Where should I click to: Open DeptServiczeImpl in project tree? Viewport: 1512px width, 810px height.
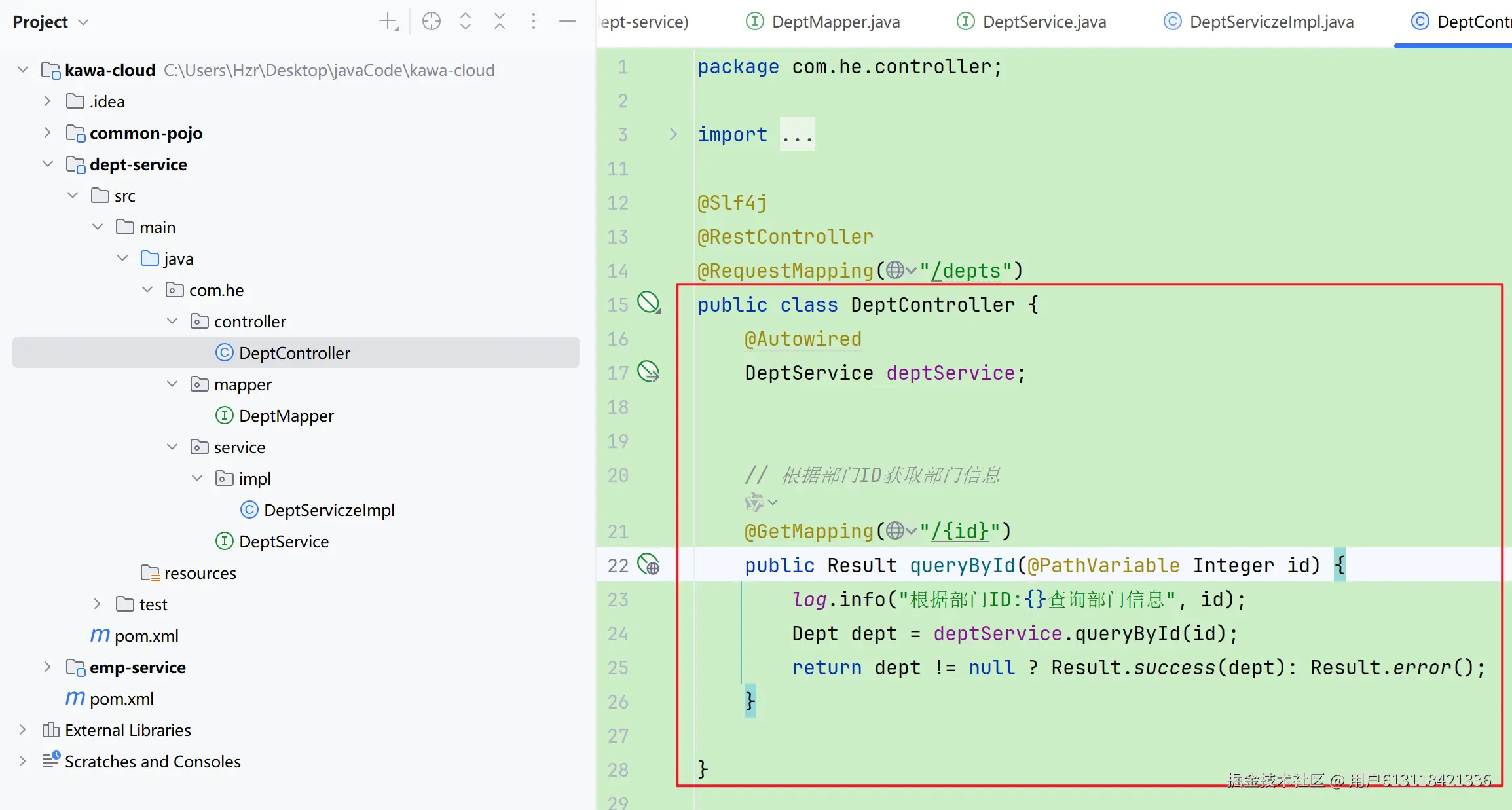pyautogui.click(x=328, y=510)
